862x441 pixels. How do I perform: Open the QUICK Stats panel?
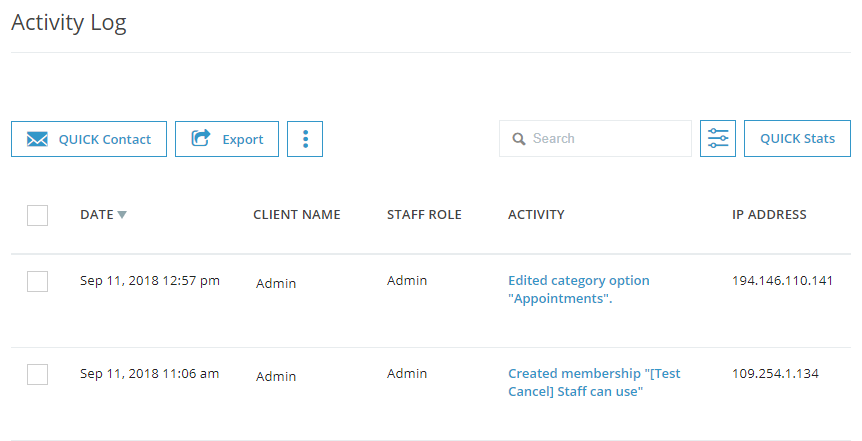(797, 139)
